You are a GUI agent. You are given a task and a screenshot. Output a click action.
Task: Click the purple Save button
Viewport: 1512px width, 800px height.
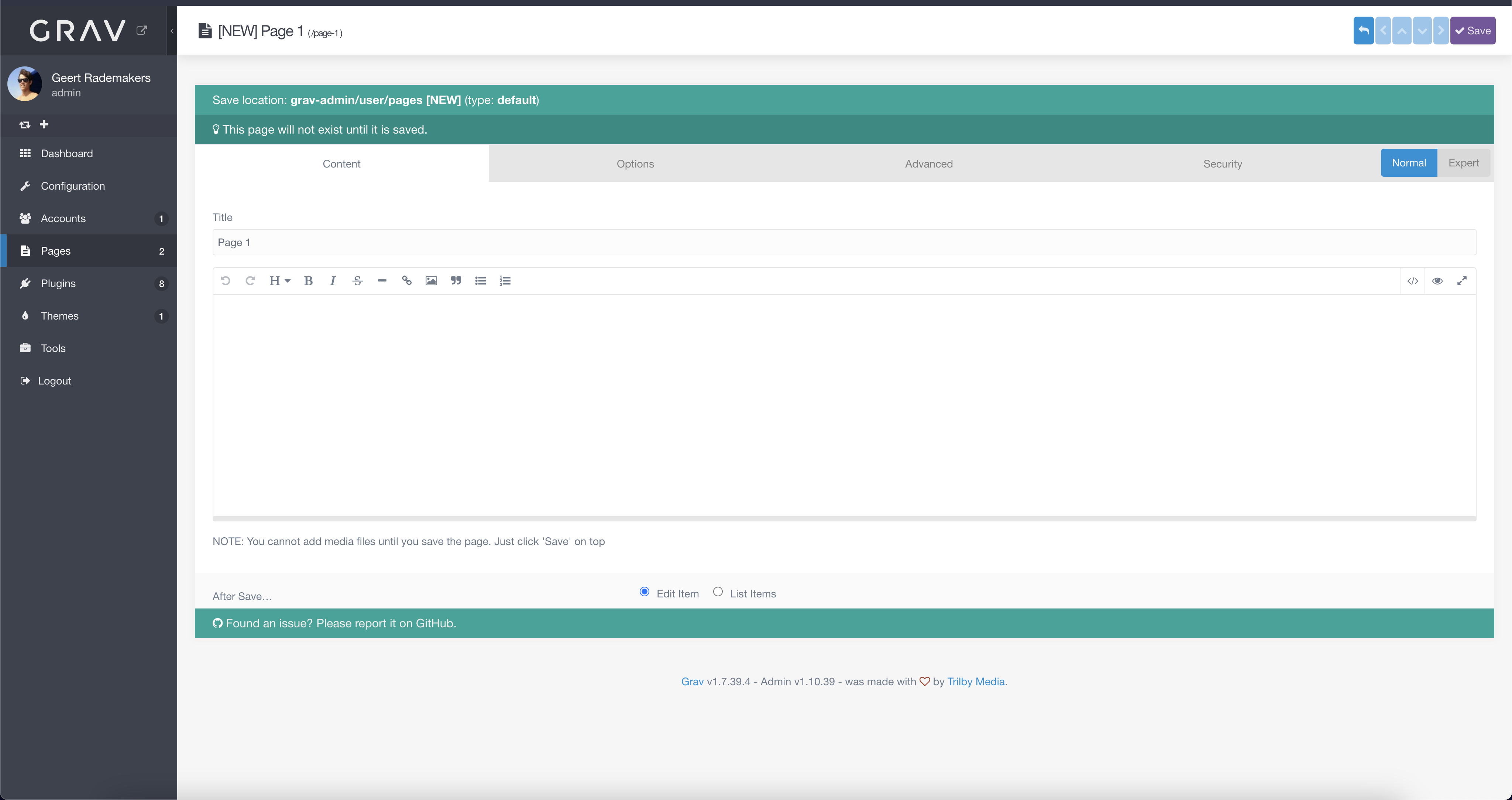[x=1473, y=31]
